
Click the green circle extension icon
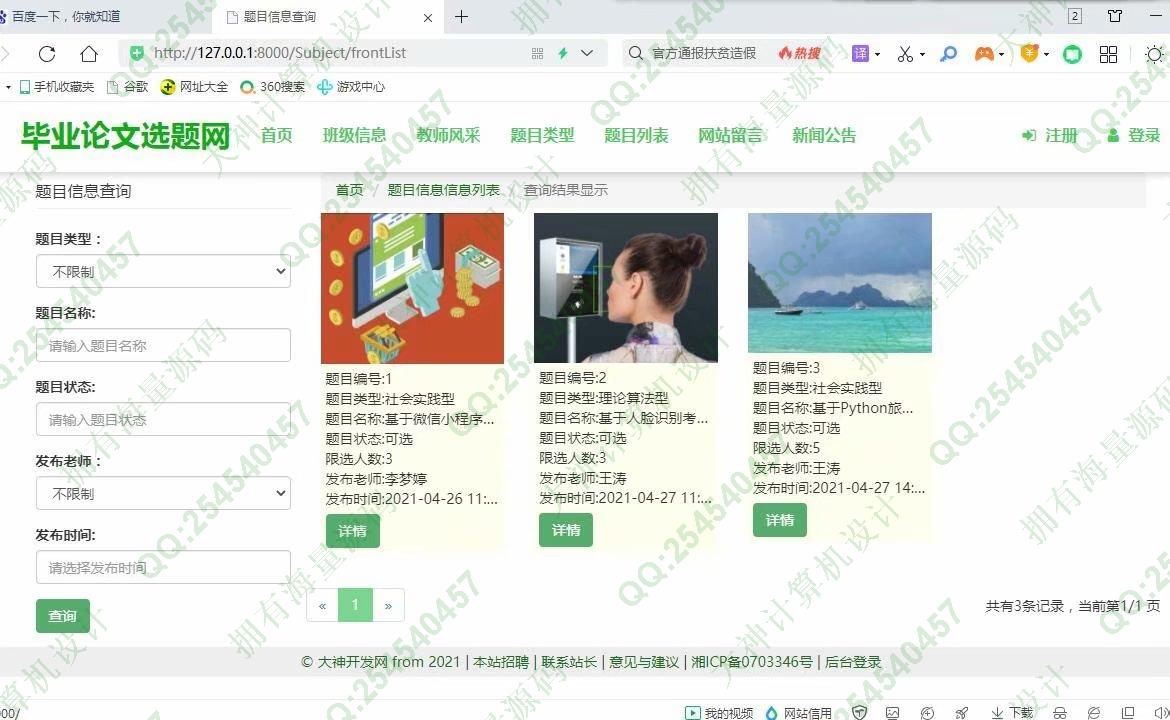tap(1072, 54)
